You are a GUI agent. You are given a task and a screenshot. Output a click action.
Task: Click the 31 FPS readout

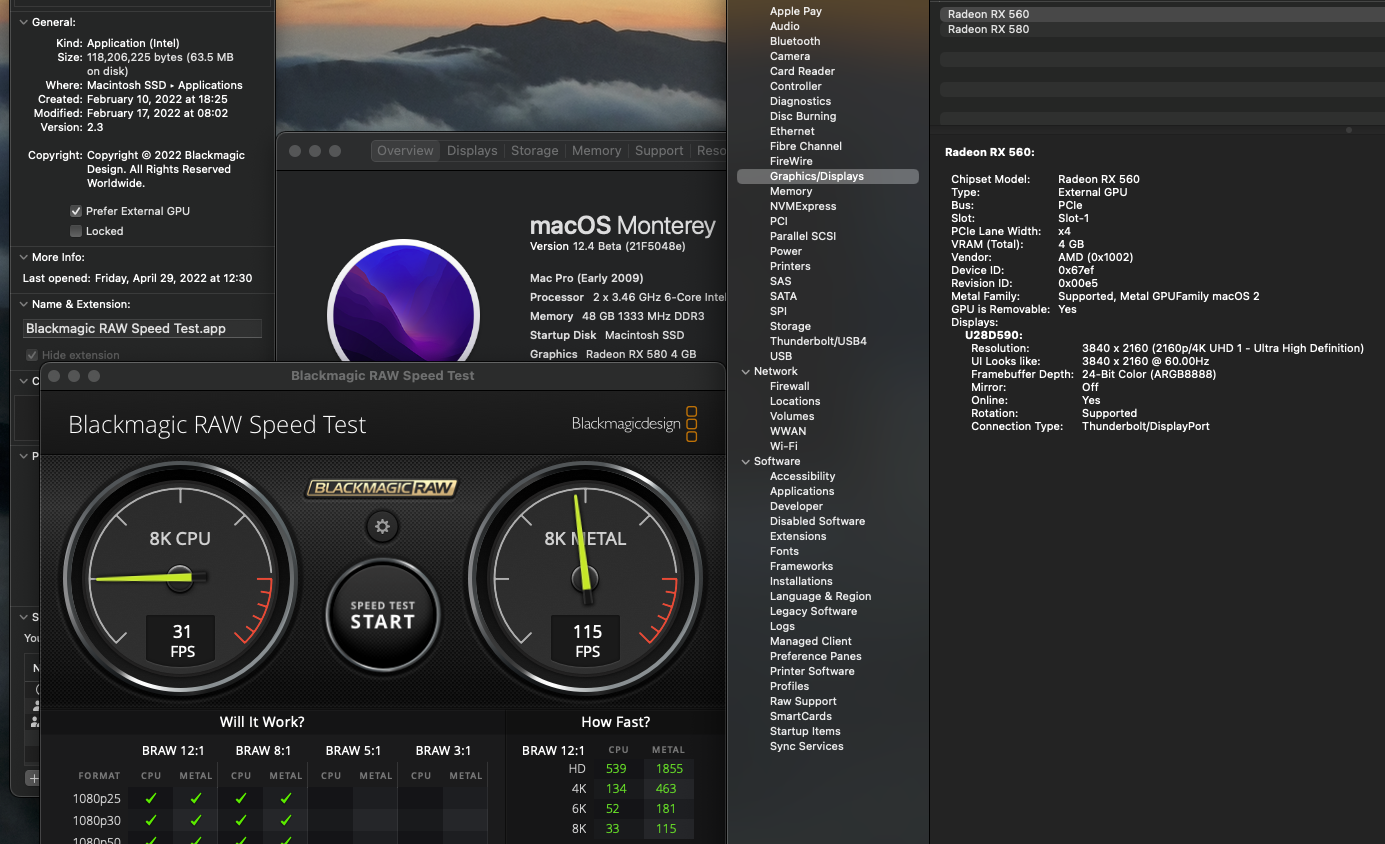click(182, 640)
